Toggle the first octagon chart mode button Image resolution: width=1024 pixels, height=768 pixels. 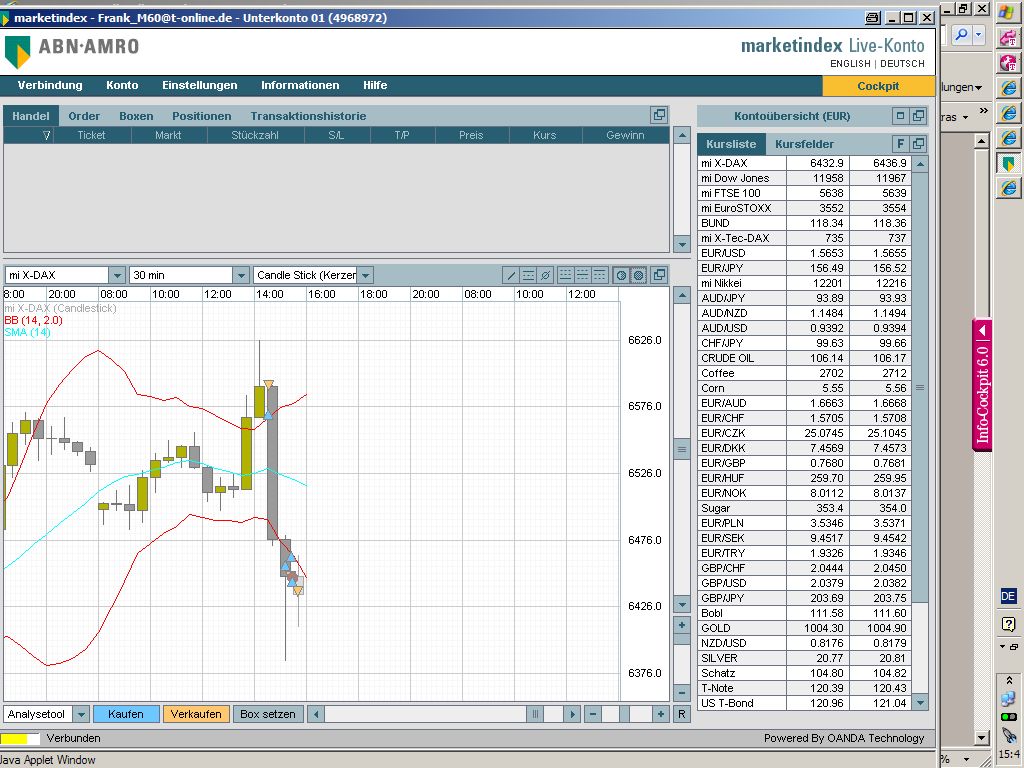point(621,275)
